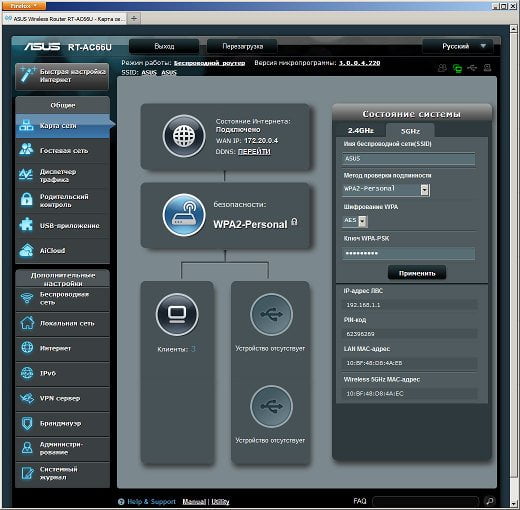Switch to the 5GHz tab
This screenshot has height=510, width=520.
(410, 131)
